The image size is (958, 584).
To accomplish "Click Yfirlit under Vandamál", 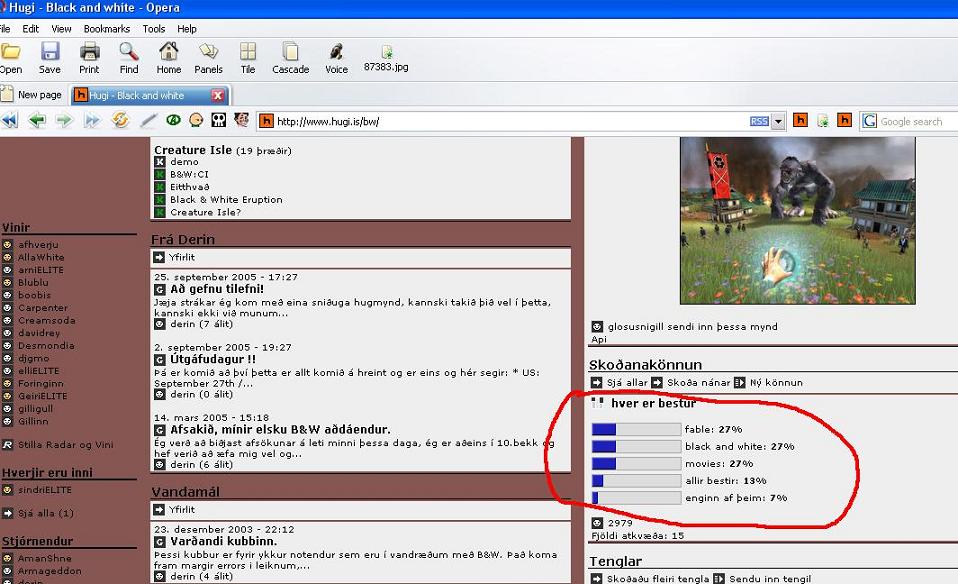I will (x=181, y=509).
